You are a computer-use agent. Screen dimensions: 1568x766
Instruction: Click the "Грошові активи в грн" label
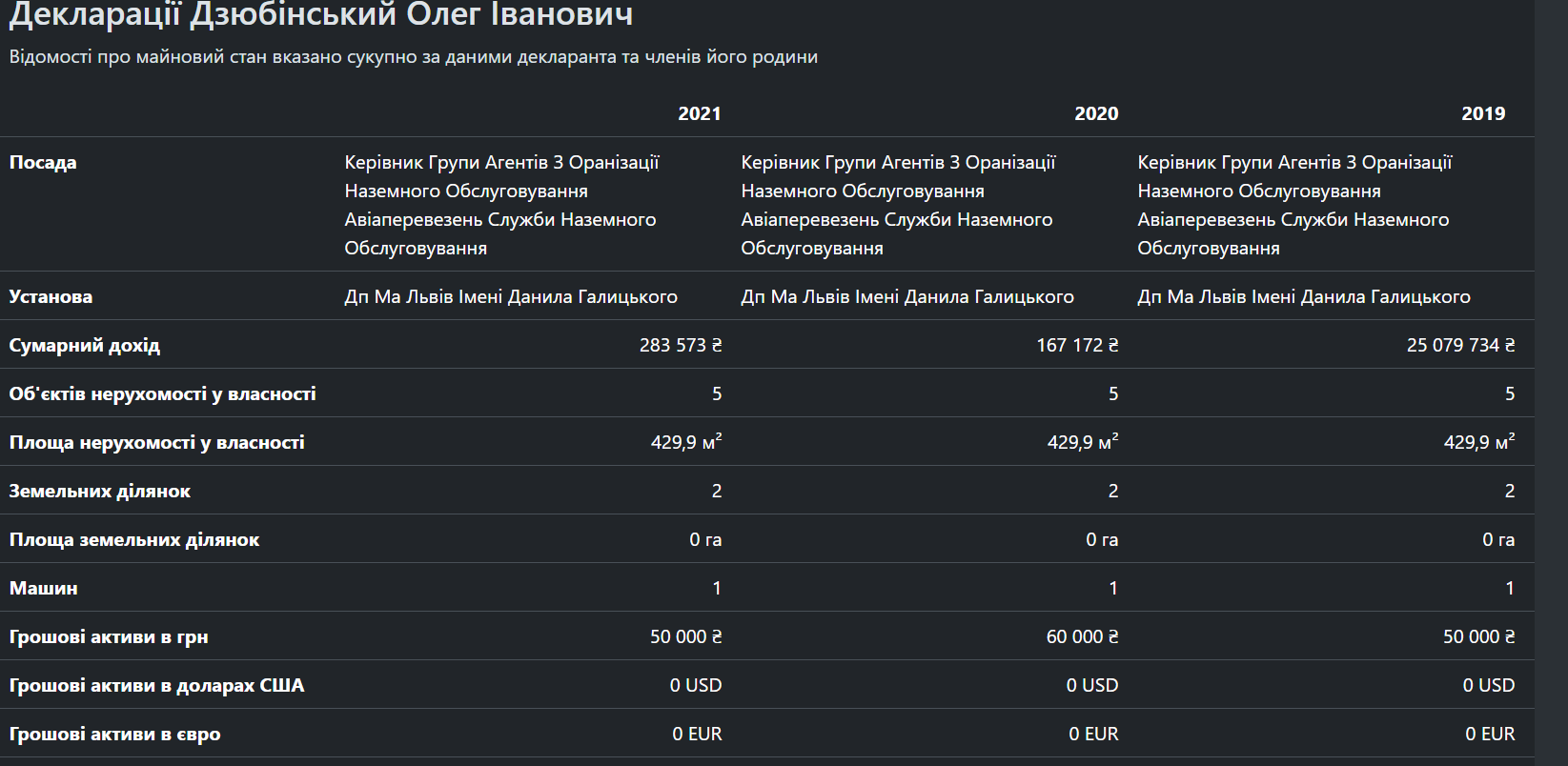[x=108, y=637]
